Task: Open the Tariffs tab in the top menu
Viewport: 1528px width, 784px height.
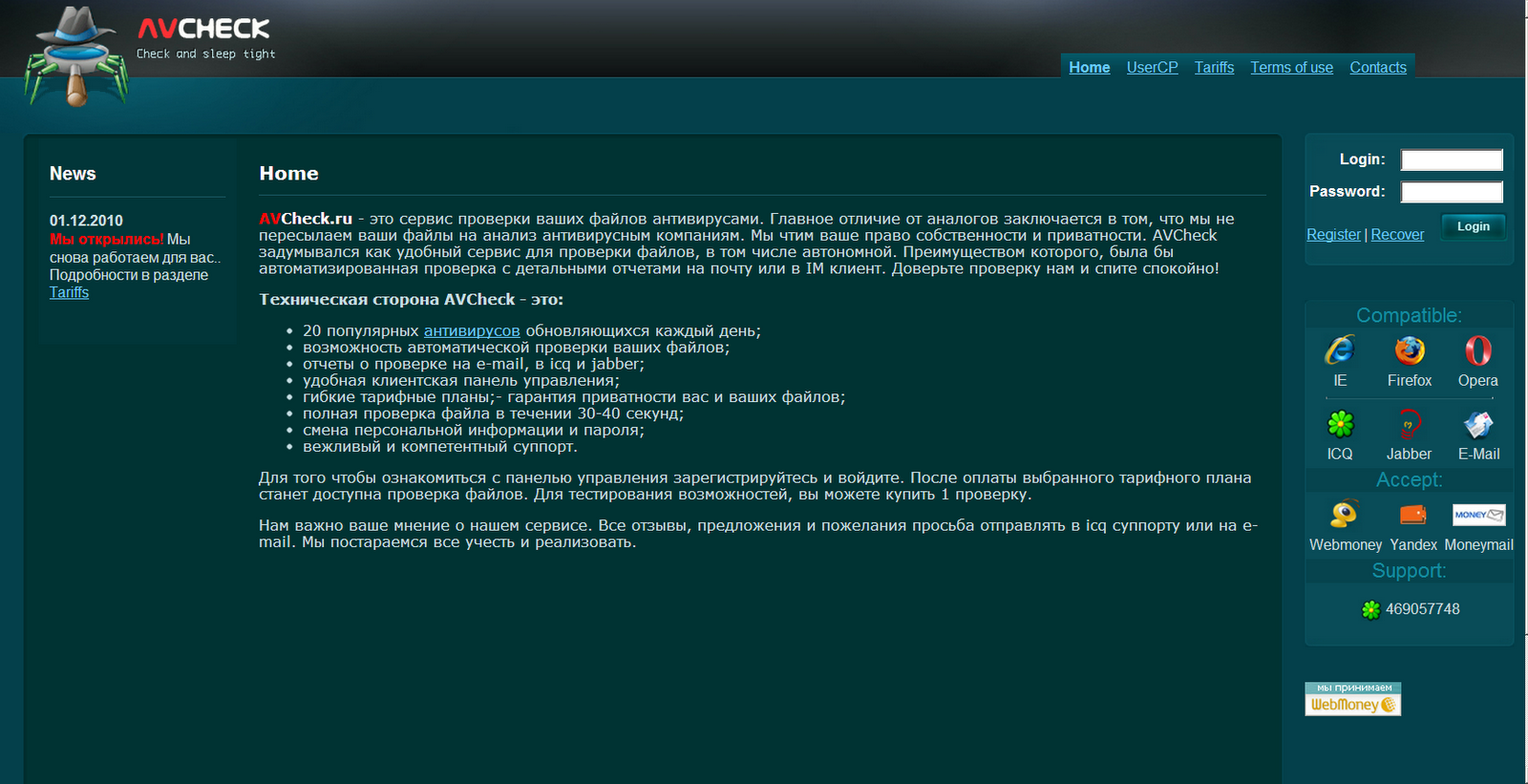Action: pos(1214,68)
